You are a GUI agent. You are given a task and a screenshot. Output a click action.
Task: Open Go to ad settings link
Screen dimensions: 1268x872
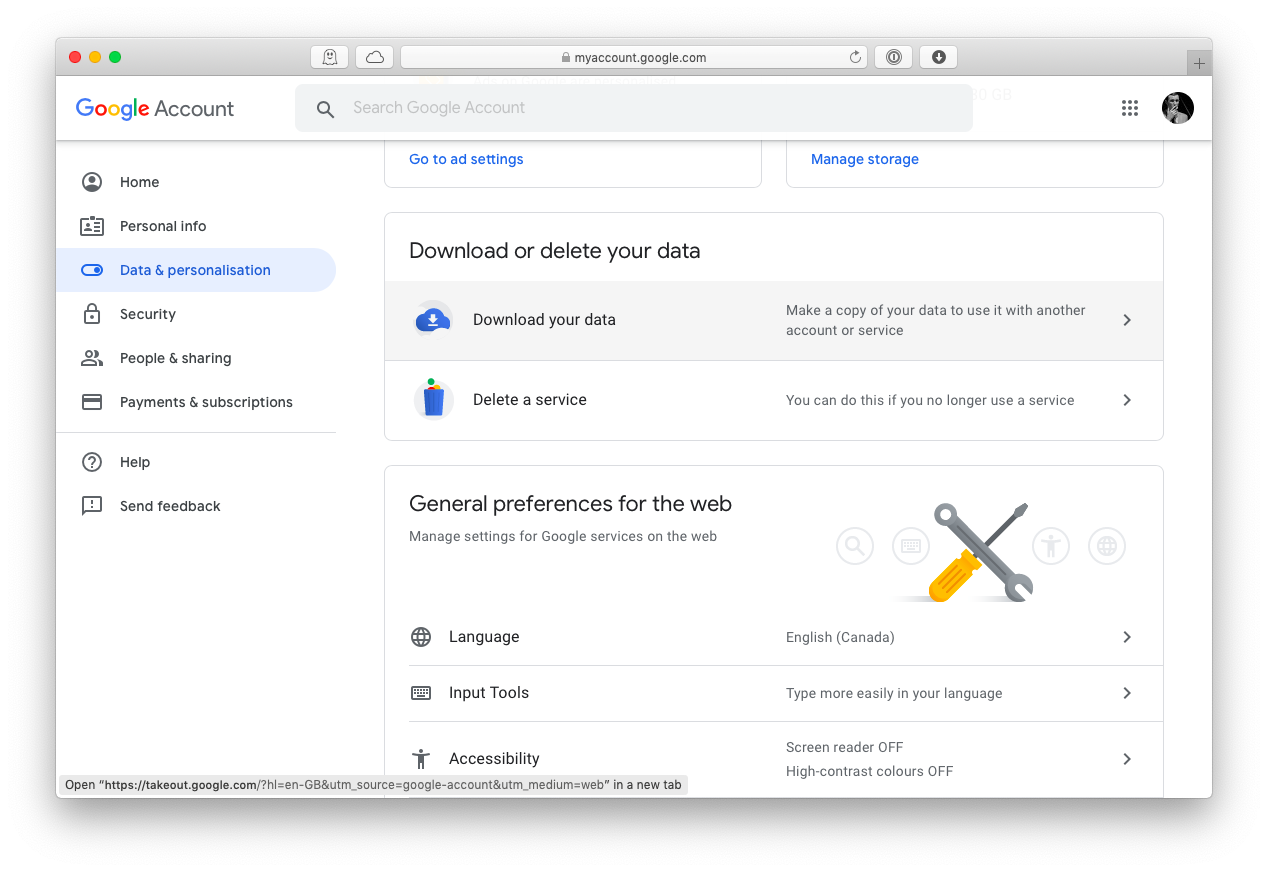(x=466, y=158)
